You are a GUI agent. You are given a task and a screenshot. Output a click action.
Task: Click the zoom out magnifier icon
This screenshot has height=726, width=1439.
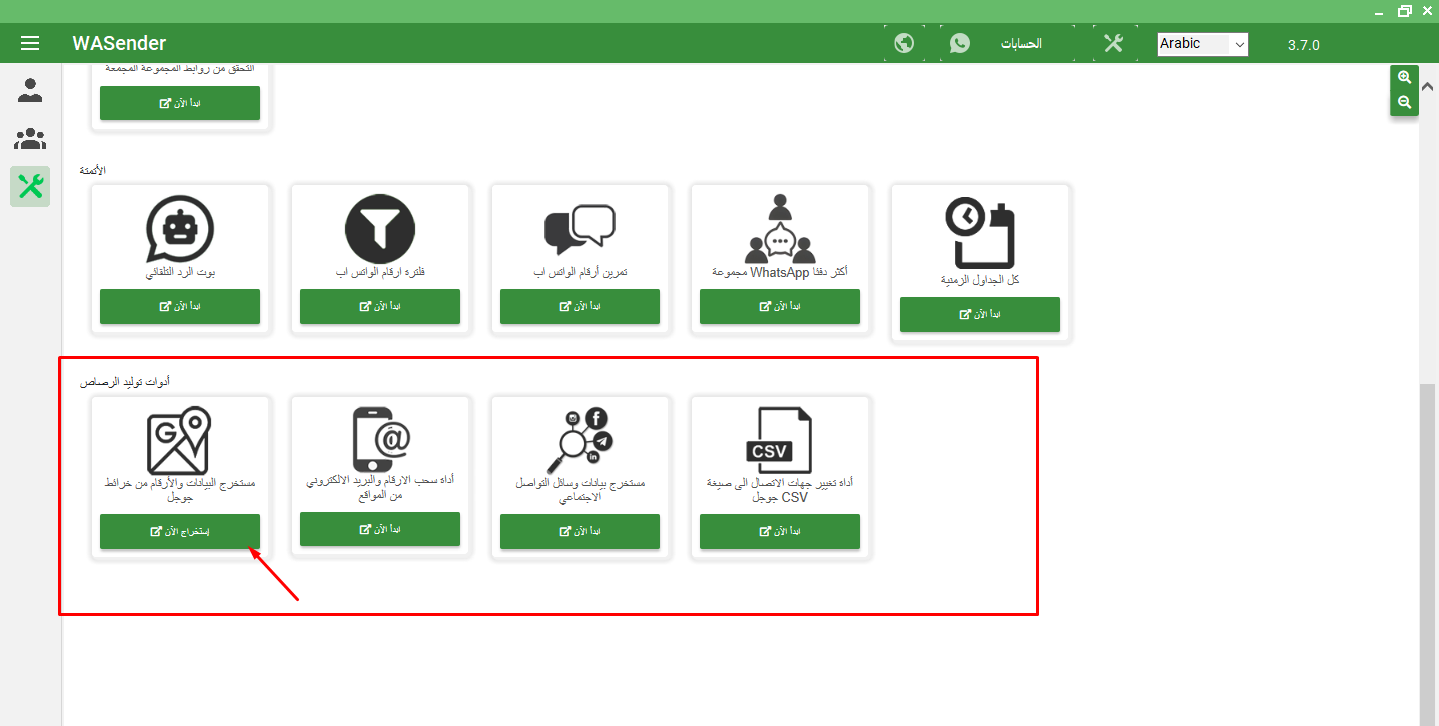(1404, 103)
